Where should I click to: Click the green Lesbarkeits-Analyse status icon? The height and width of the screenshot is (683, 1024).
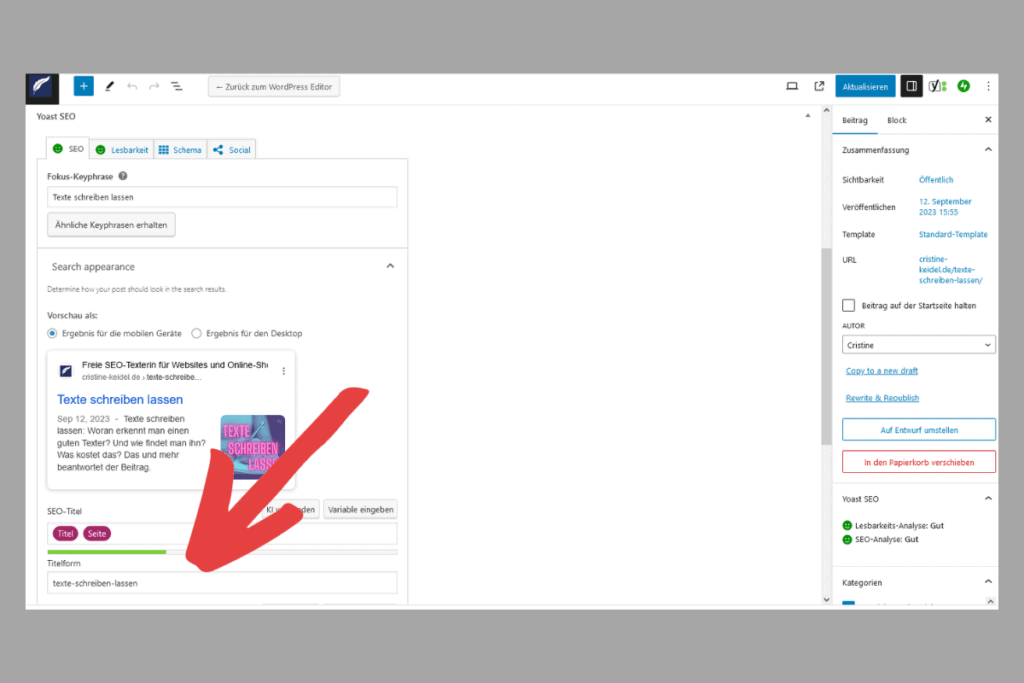847,525
